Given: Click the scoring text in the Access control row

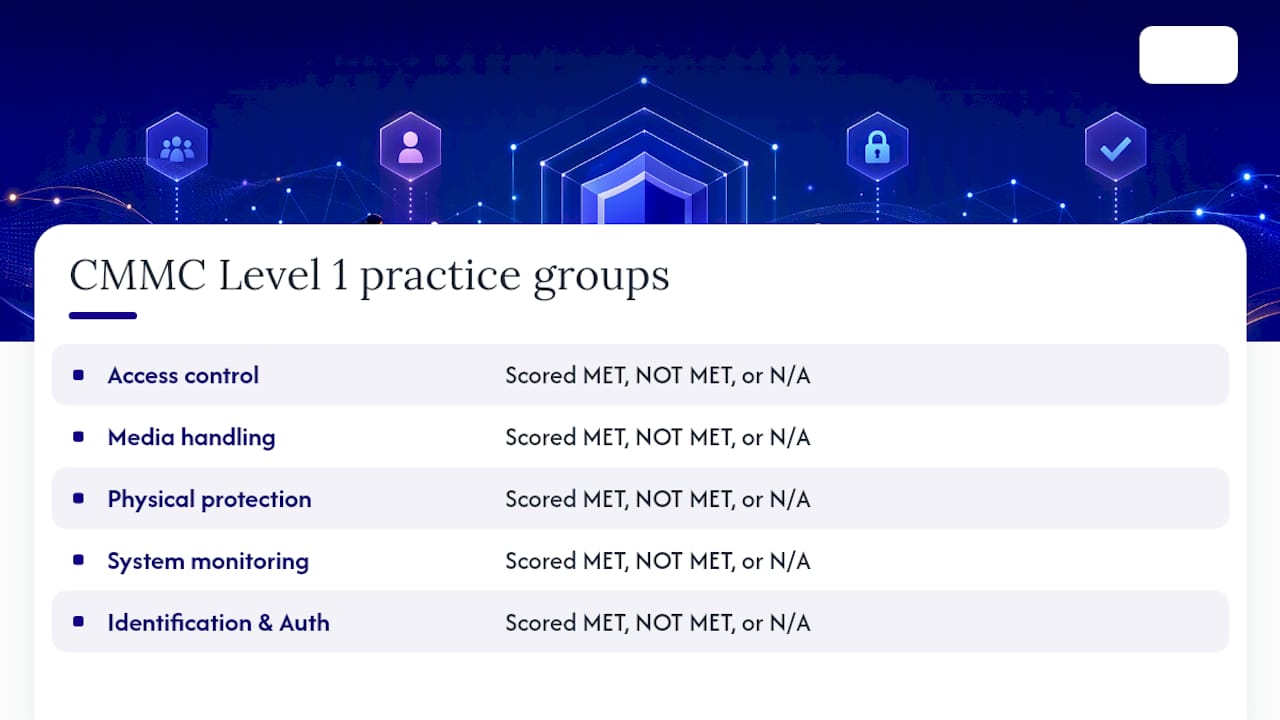Looking at the screenshot, I should tap(657, 375).
